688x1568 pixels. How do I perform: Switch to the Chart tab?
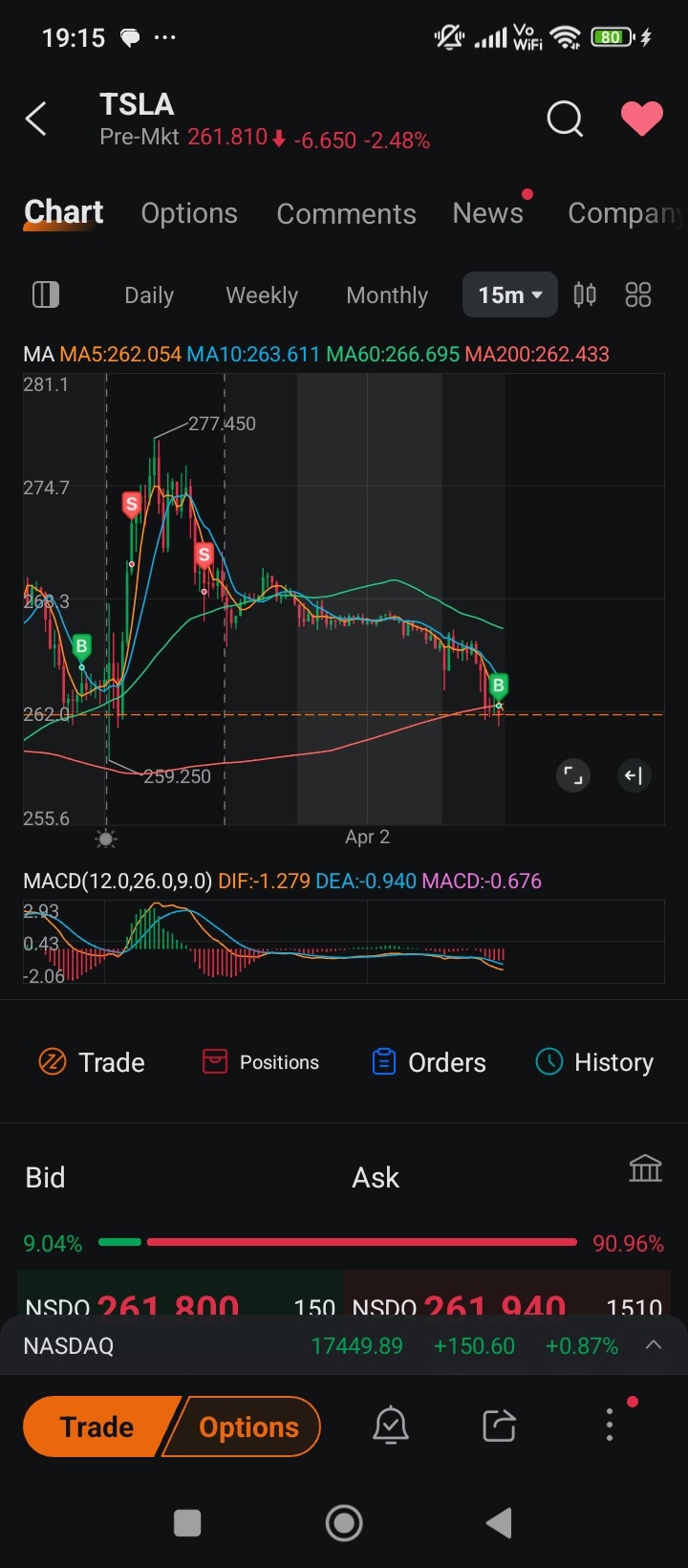[64, 212]
